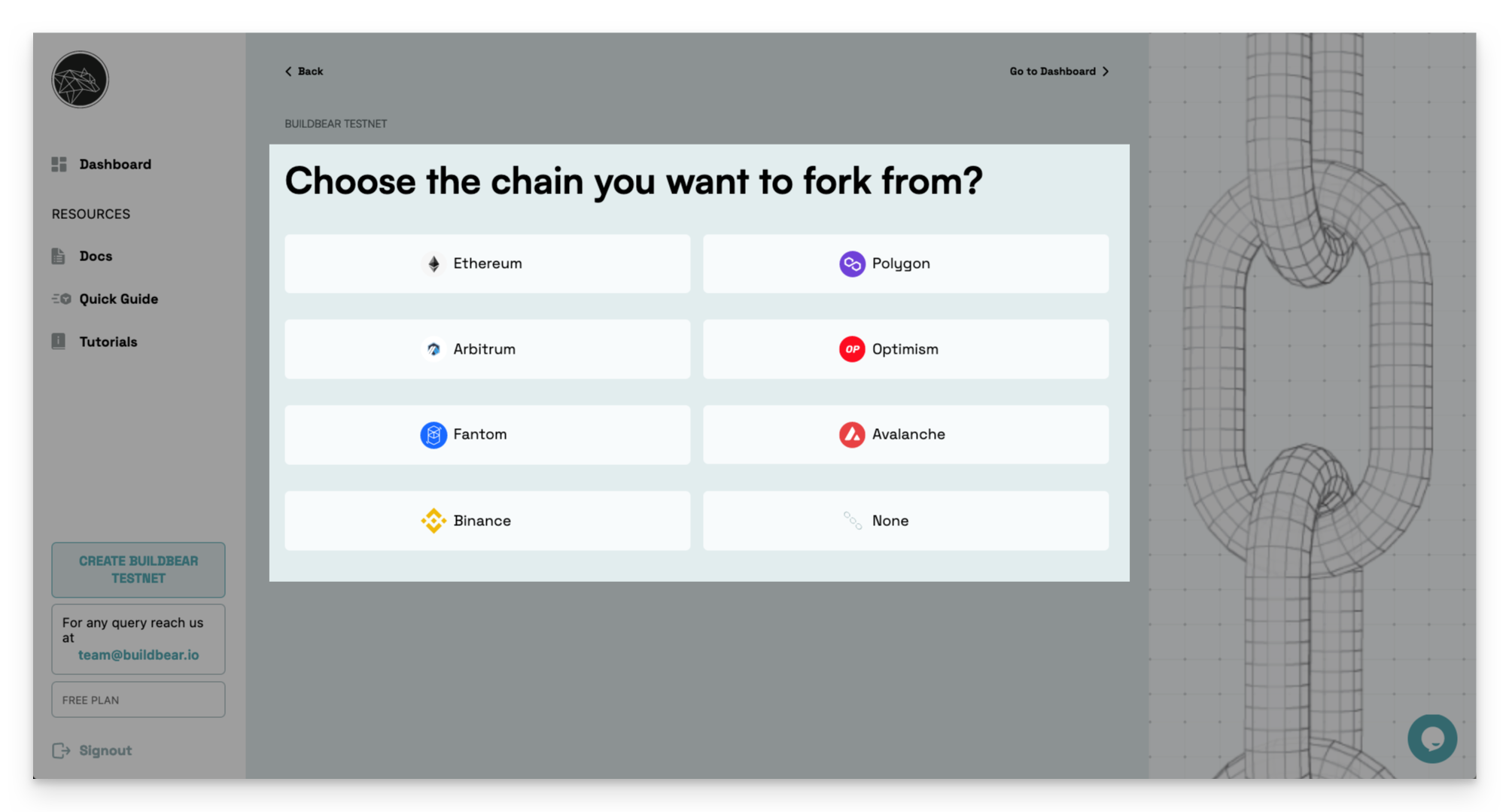The image size is (1509, 812).
Task: Click the blue Fantom icon
Action: pos(434,435)
